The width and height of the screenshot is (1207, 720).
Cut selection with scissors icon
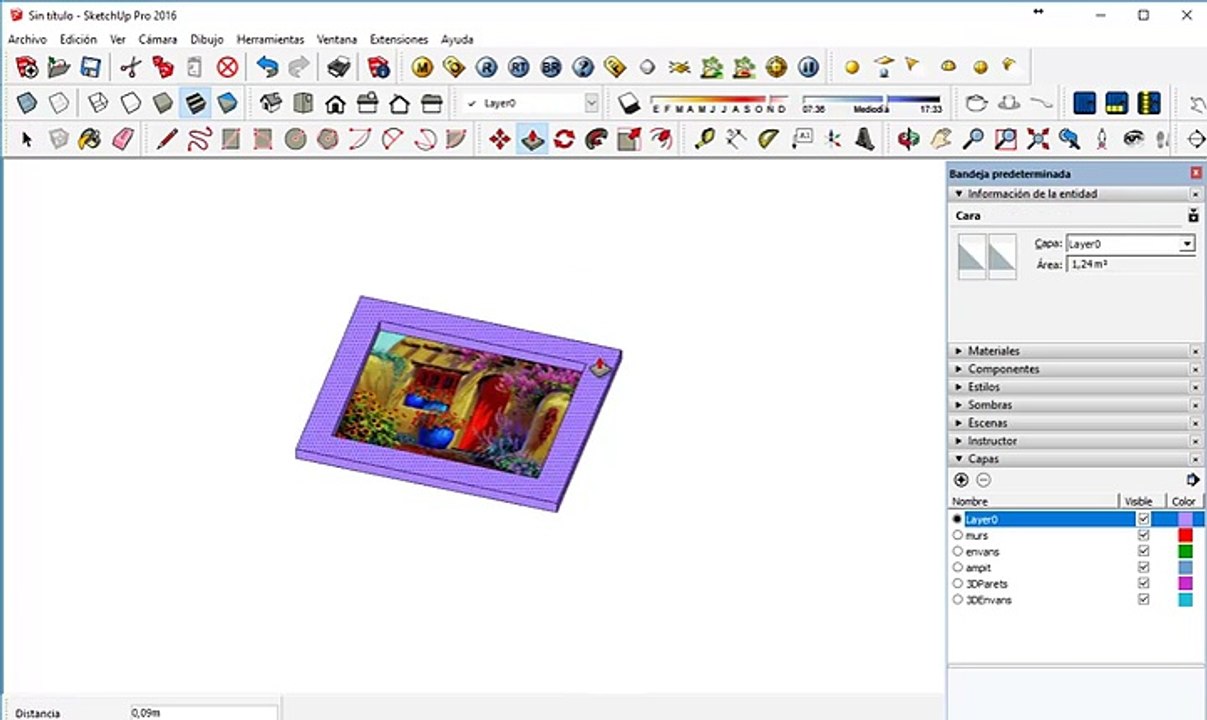coord(130,68)
